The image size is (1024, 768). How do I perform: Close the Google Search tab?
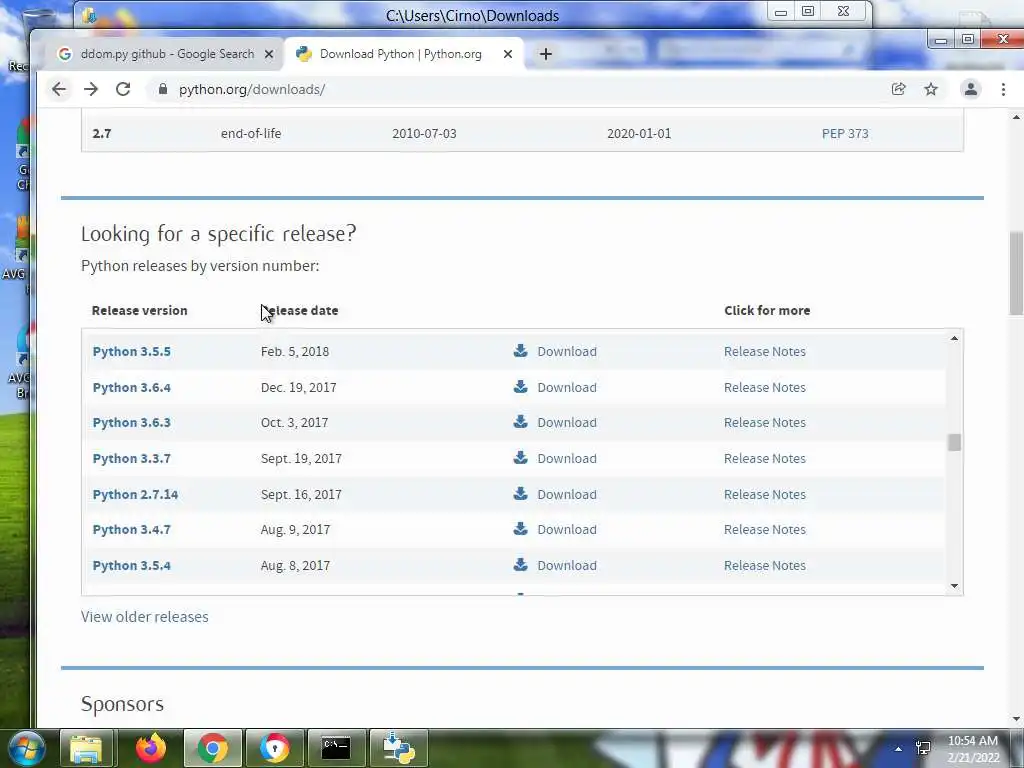[268, 54]
